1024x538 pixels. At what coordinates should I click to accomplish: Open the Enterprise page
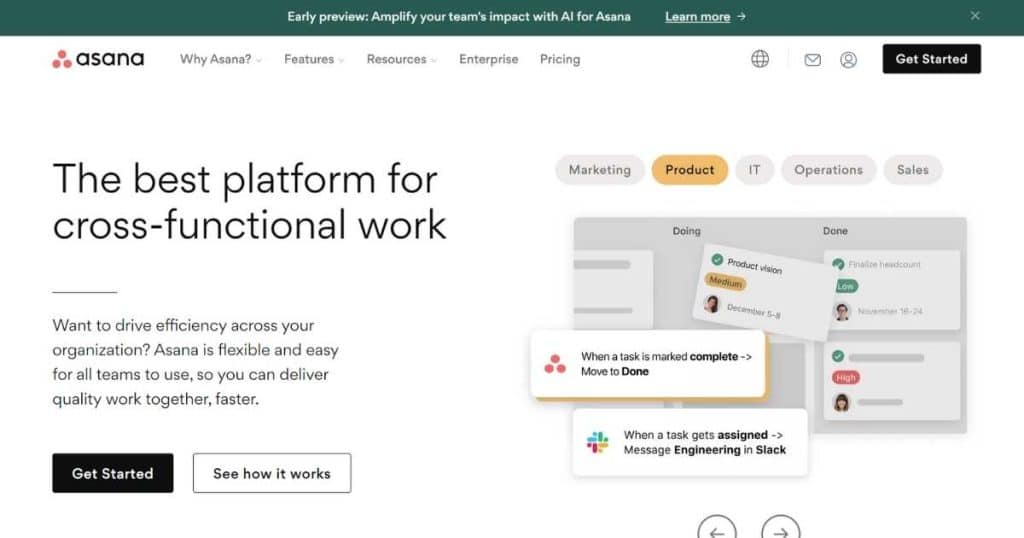[x=488, y=59]
